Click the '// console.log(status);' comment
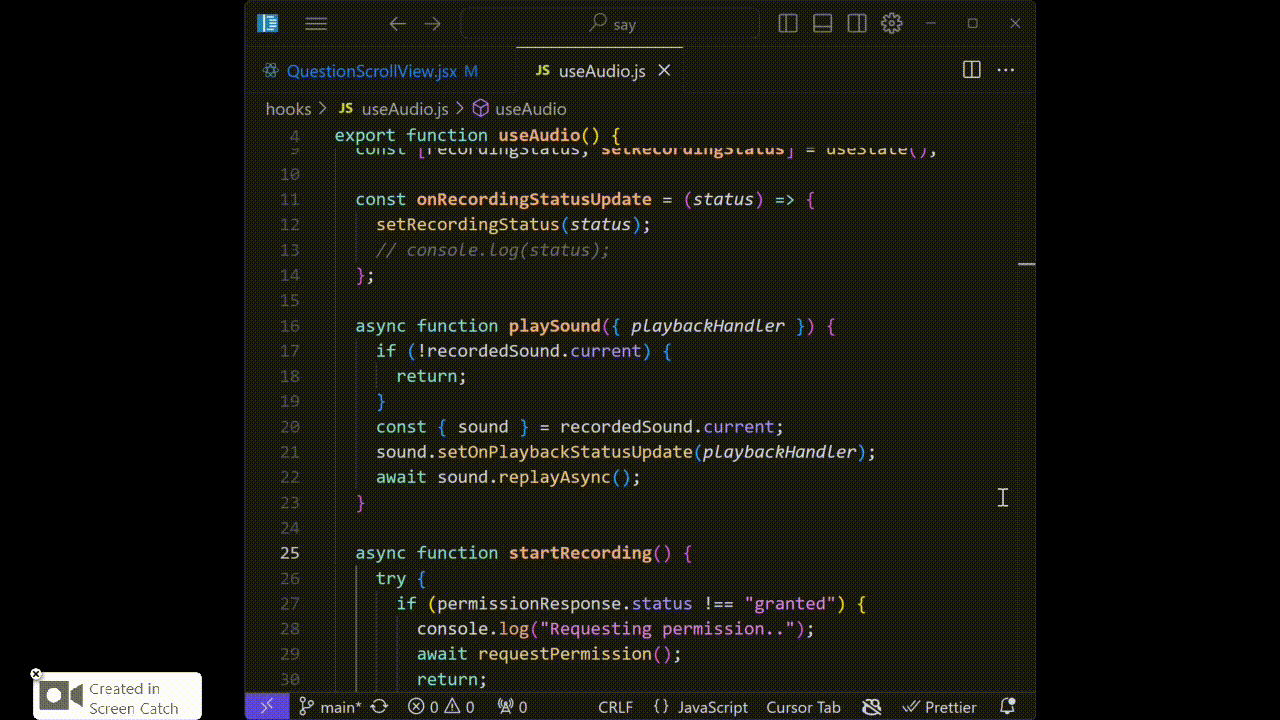 click(x=492, y=250)
